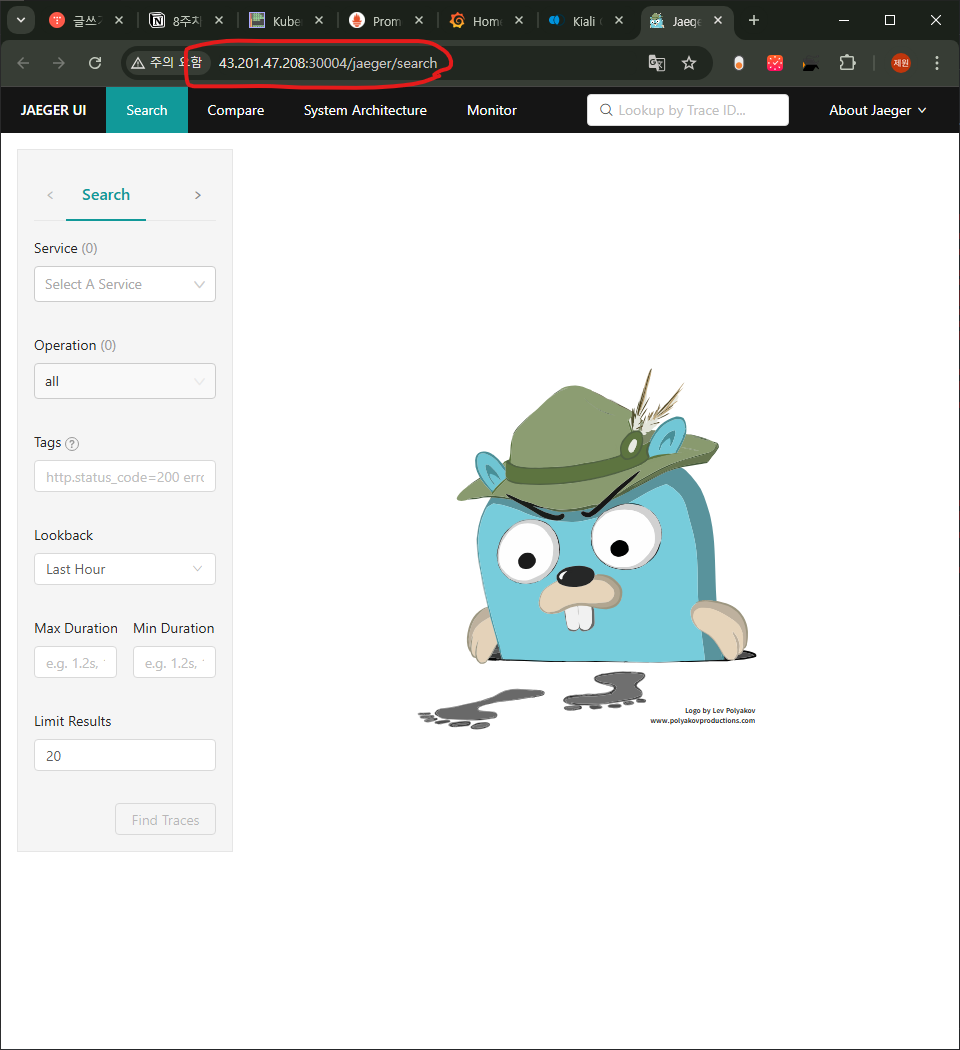
Task: Select the Search tab in sidebar panel
Action: 106,195
